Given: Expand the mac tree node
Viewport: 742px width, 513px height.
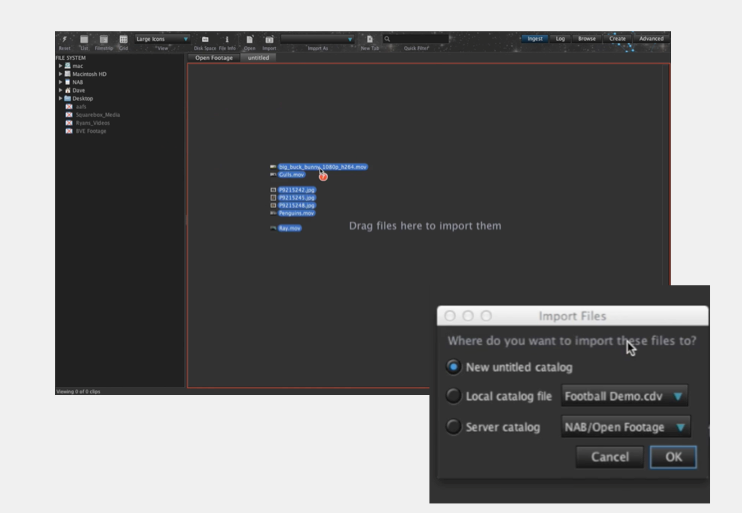Looking at the screenshot, I should (61, 66).
